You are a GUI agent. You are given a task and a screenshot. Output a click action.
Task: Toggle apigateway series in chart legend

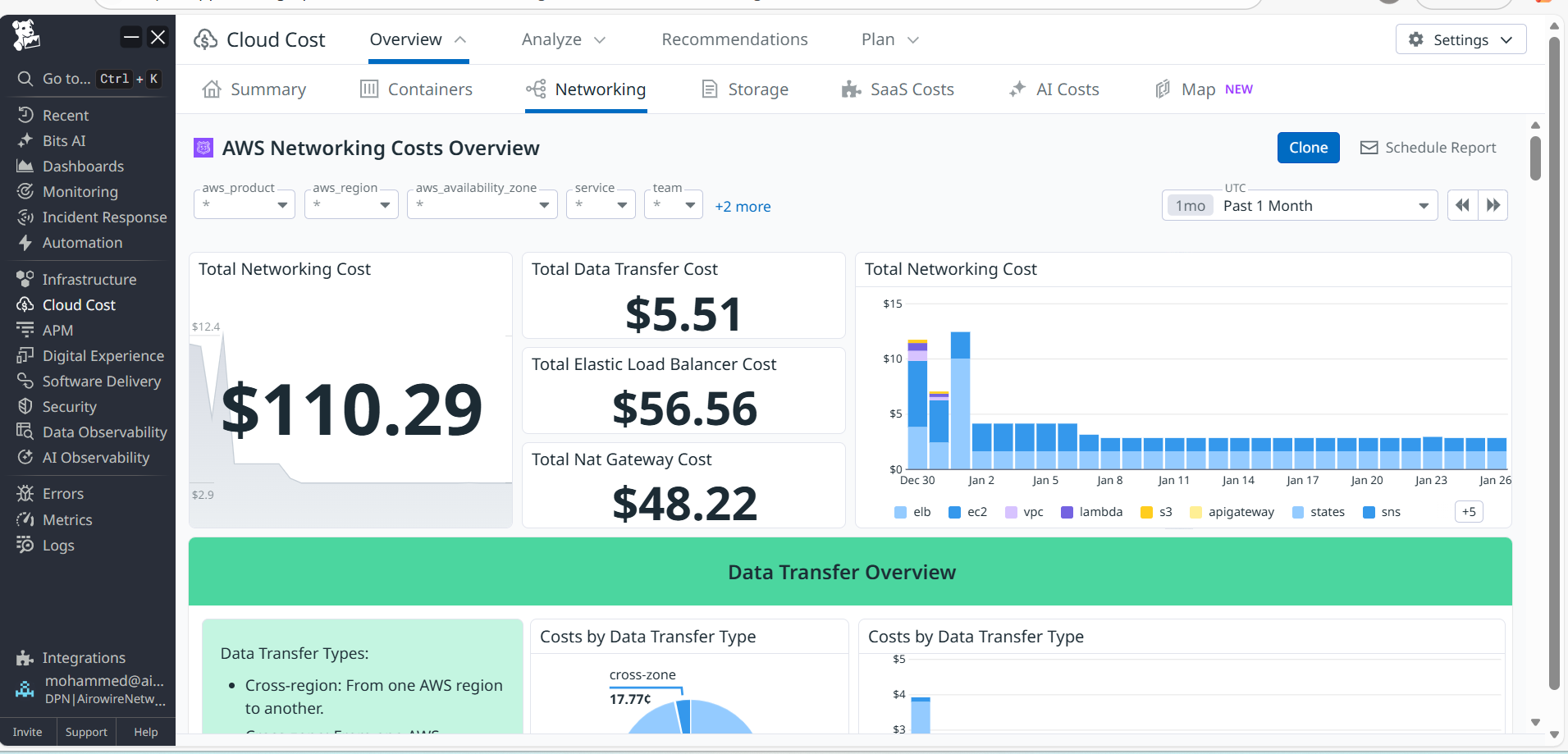(x=1232, y=512)
